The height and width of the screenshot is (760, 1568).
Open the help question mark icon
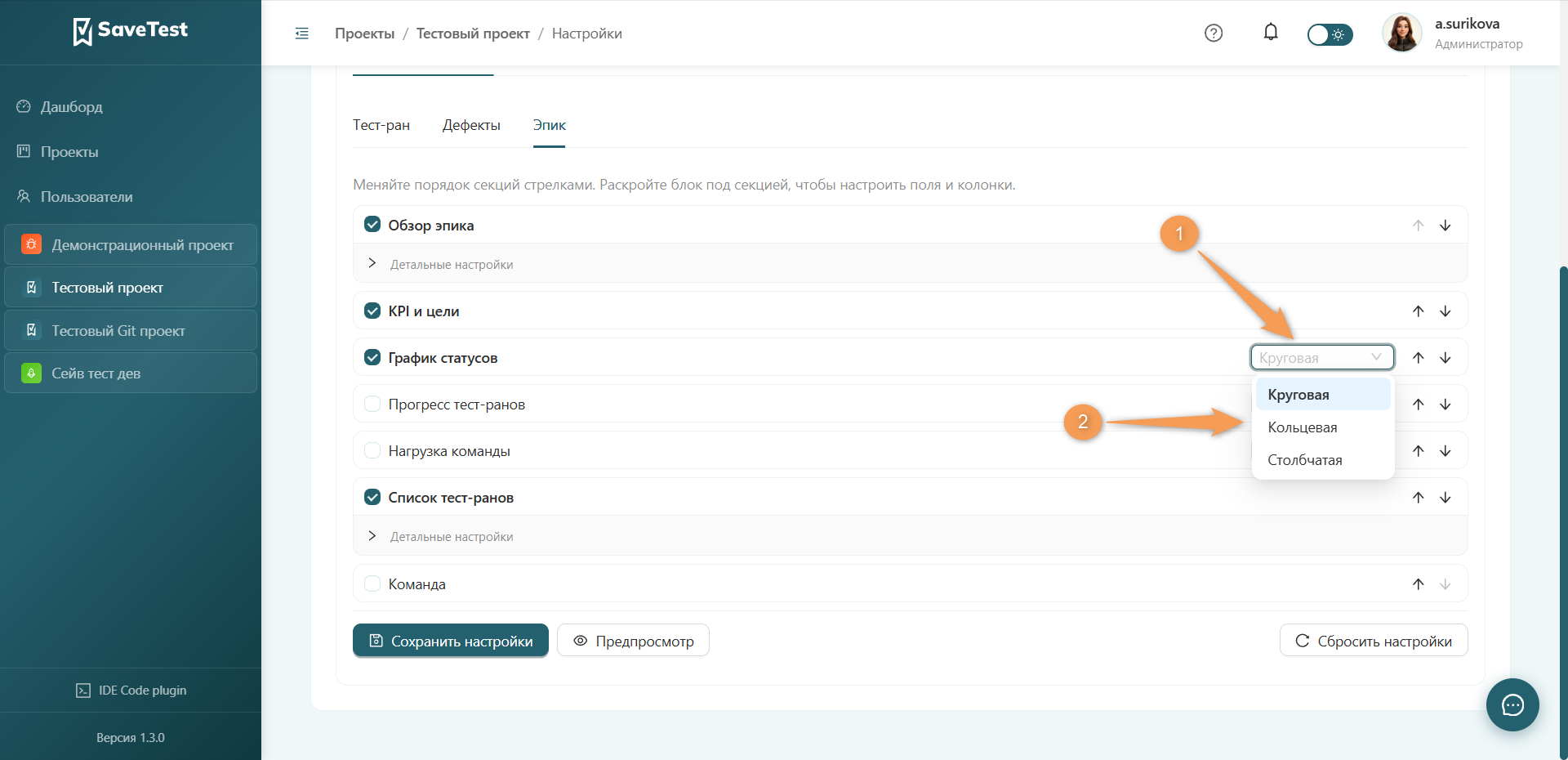(1214, 34)
